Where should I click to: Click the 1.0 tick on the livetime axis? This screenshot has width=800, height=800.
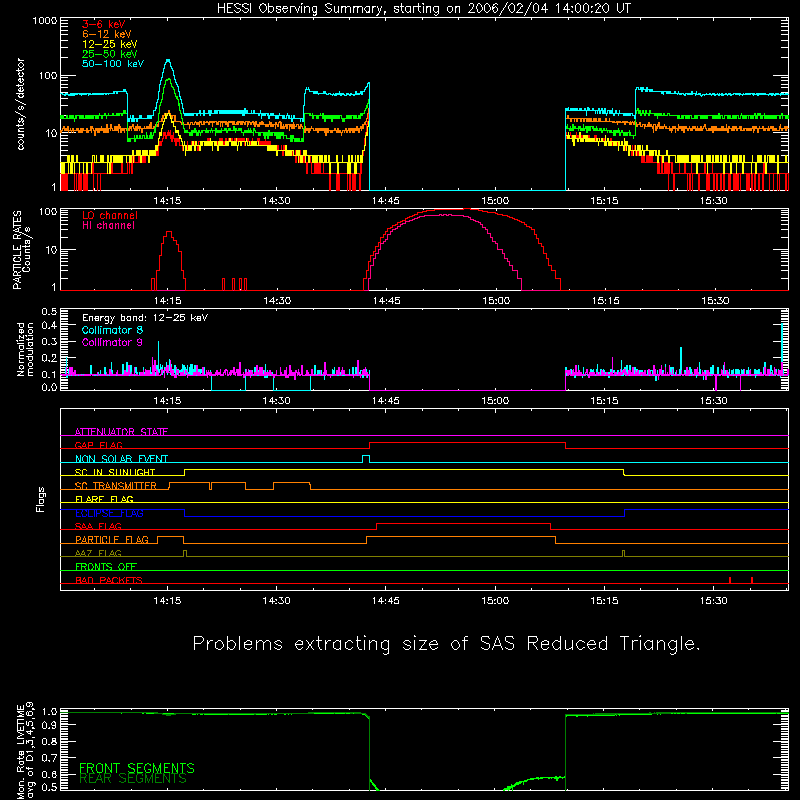pos(49,712)
